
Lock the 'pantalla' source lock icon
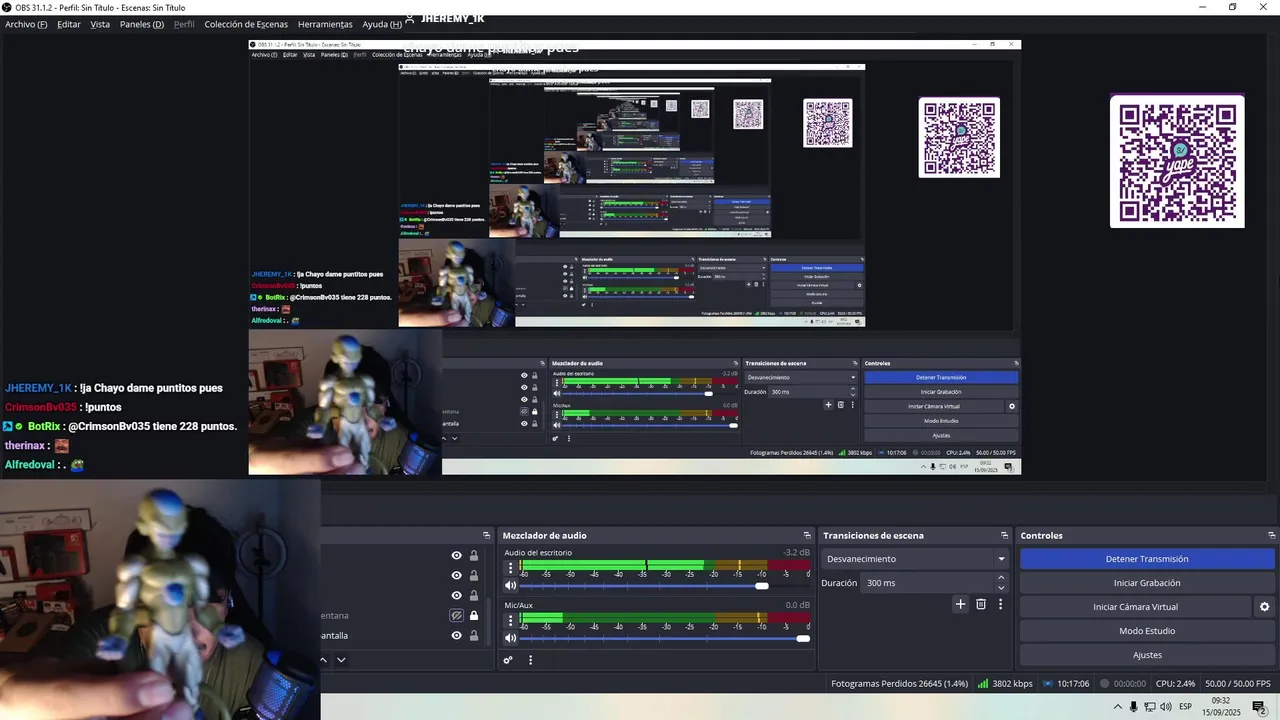[x=474, y=636]
